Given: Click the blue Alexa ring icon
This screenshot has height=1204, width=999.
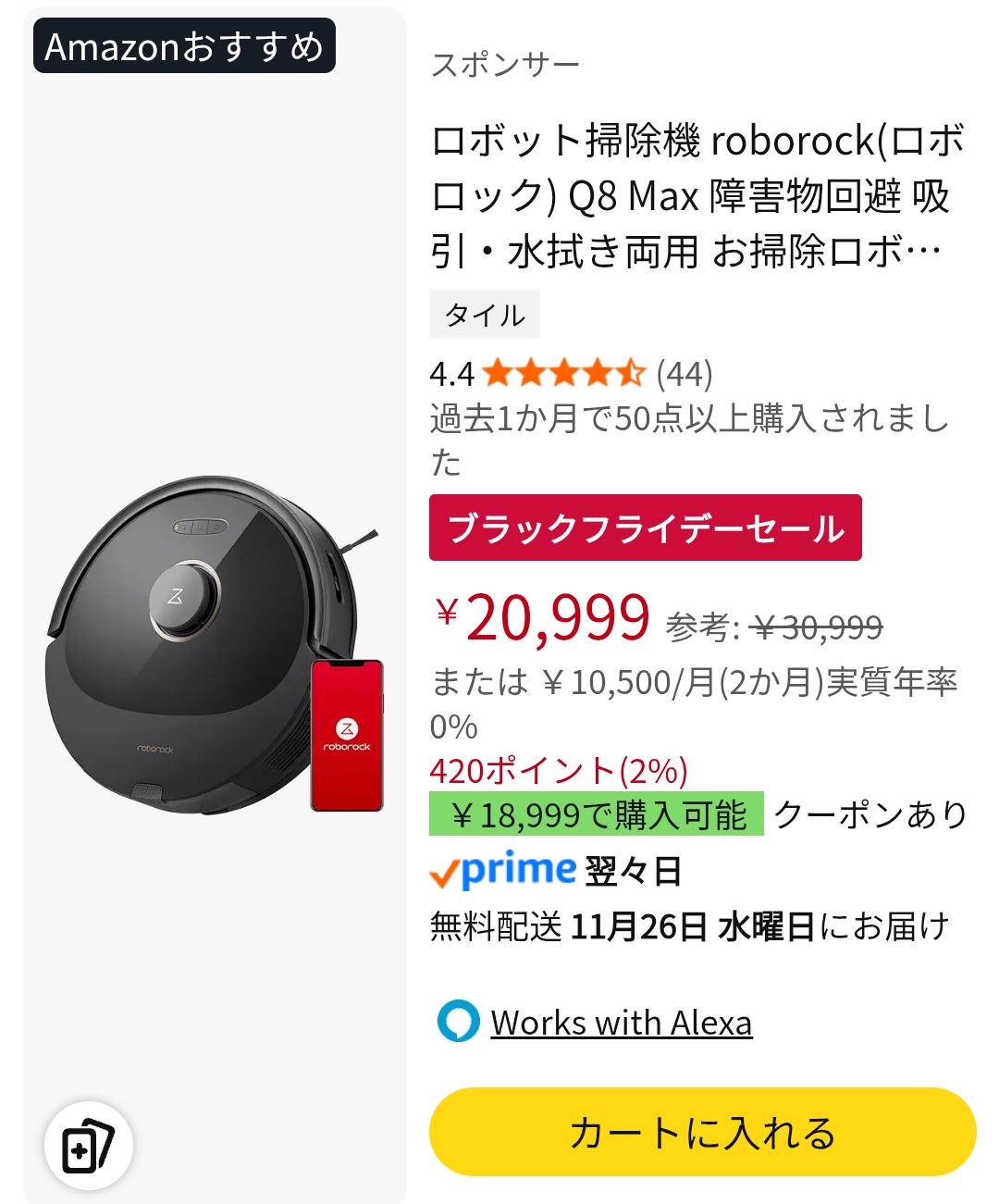Looking at the screenshot, I should [x=458, y=1022].
